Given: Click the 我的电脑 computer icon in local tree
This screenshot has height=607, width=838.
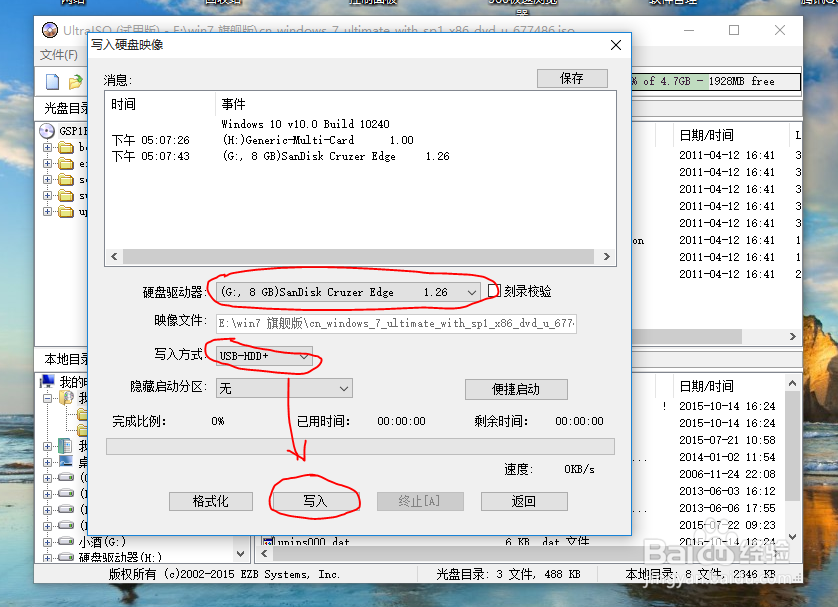Looking at the screenshot, I should 47,381.
